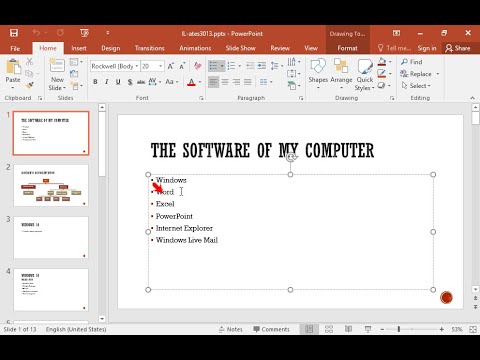Click the Format Painter brush icon

coord(30,86)
